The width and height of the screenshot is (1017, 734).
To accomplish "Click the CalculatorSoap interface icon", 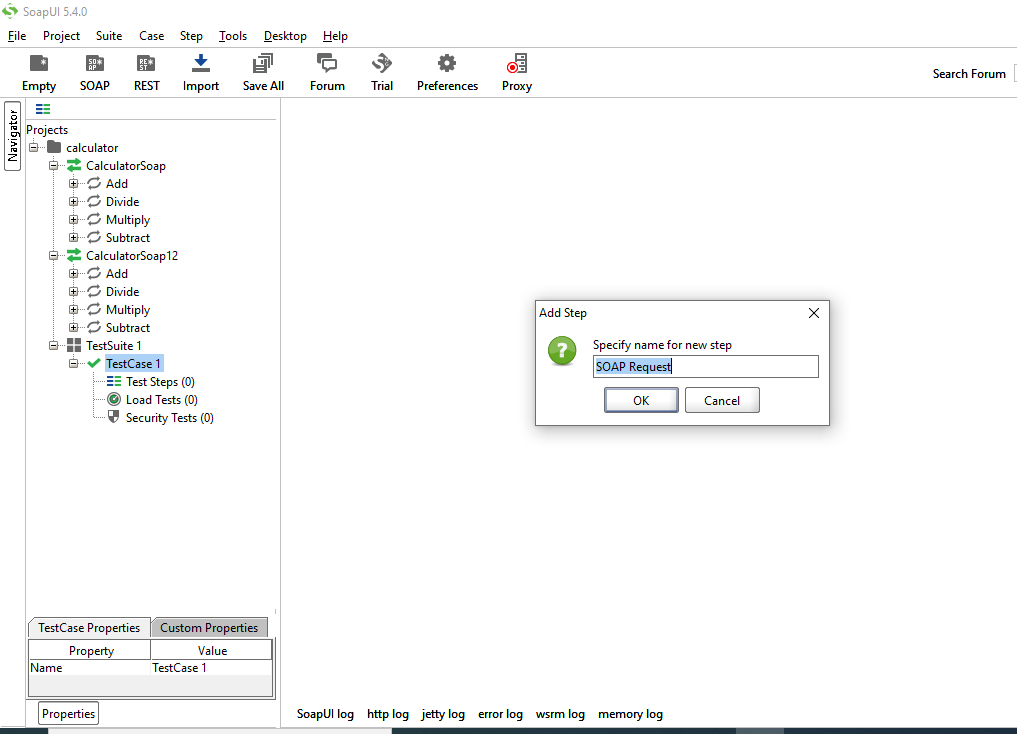I will pyautogui.click(x=75, y=165).
